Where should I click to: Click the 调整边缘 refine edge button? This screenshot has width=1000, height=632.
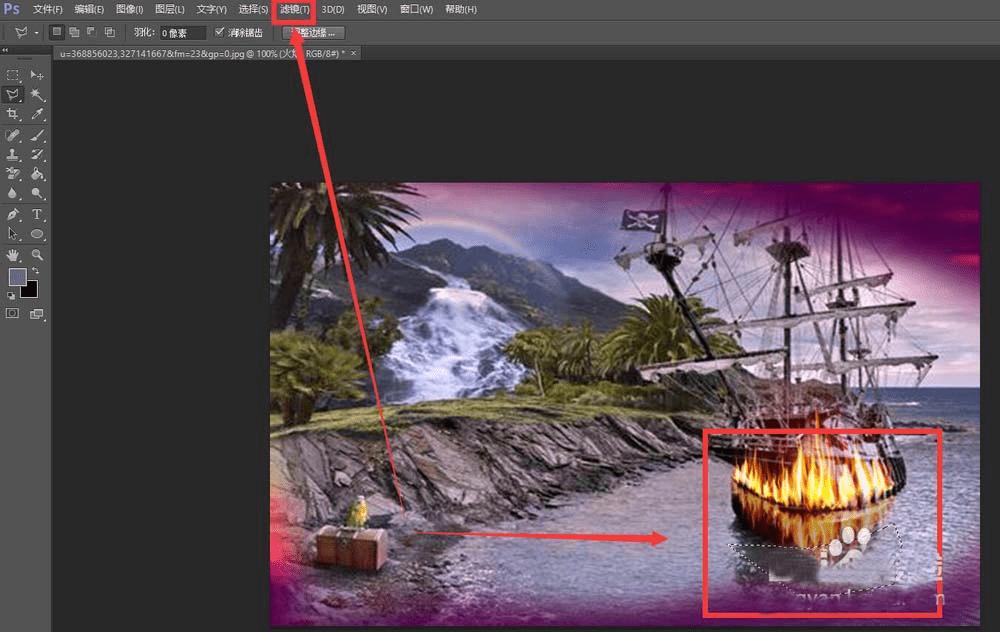313,32
